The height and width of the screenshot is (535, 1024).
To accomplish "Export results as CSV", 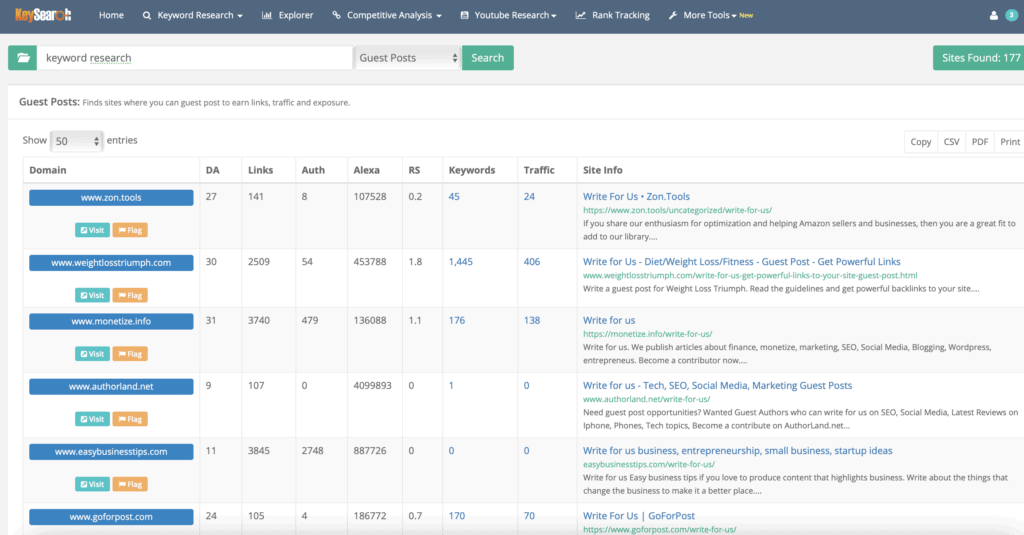I will pyautogui.click(x=952, y=142).
